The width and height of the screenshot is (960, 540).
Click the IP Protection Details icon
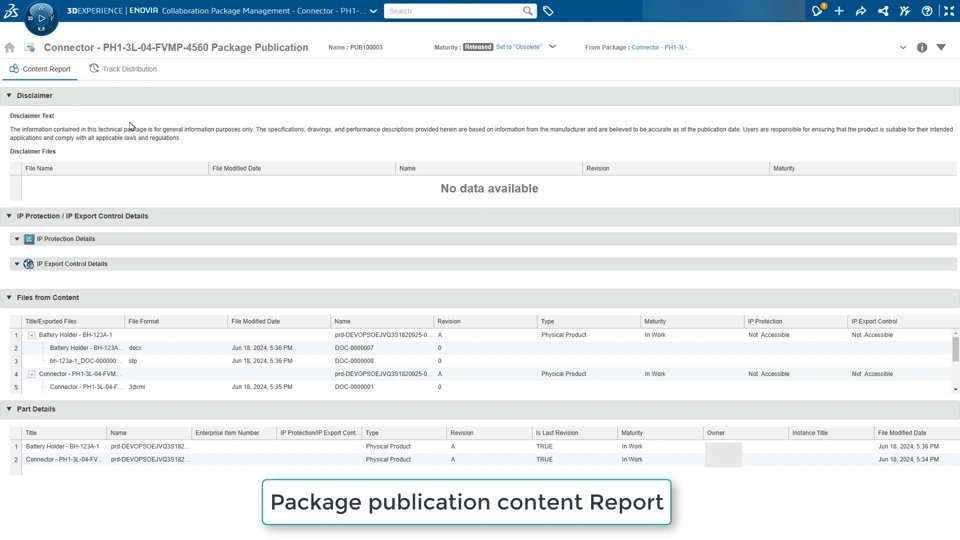pyautogui.click(x=29, y=239)
